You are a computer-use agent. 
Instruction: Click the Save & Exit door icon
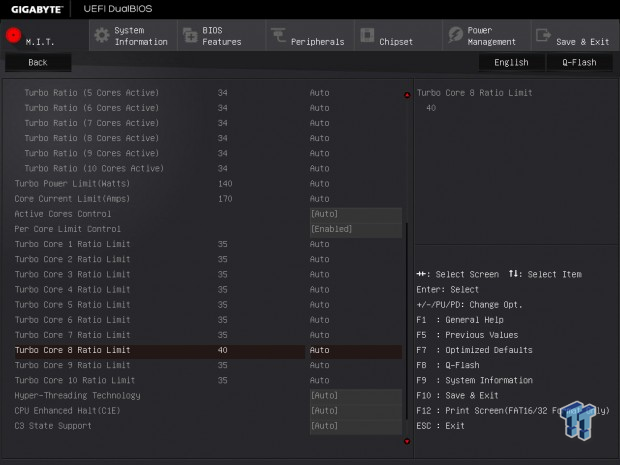coord(543,35)
